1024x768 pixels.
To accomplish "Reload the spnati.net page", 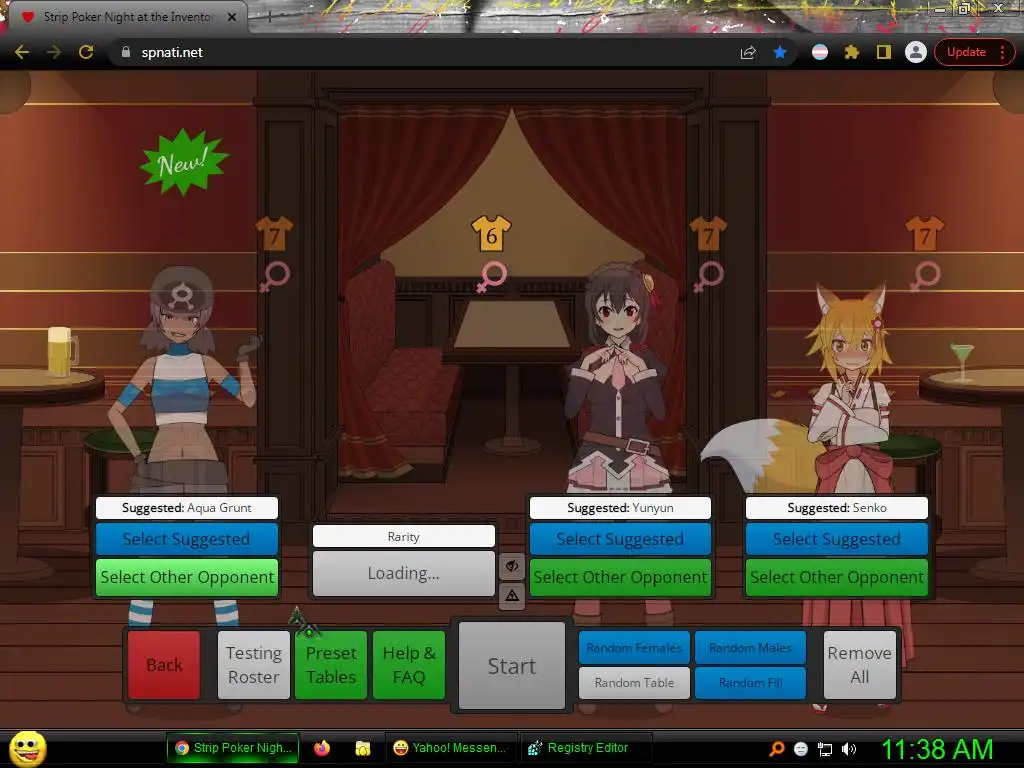I will [x=86, y=52].
